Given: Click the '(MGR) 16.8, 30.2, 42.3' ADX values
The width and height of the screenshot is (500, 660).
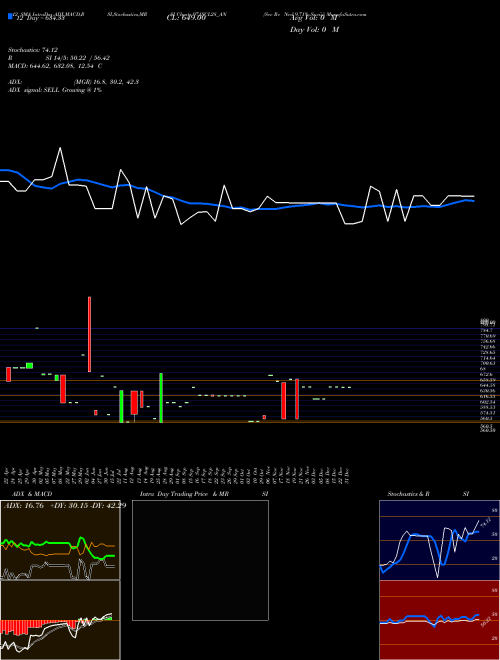Looking at the screenshot, I should [x=106, y=82].
